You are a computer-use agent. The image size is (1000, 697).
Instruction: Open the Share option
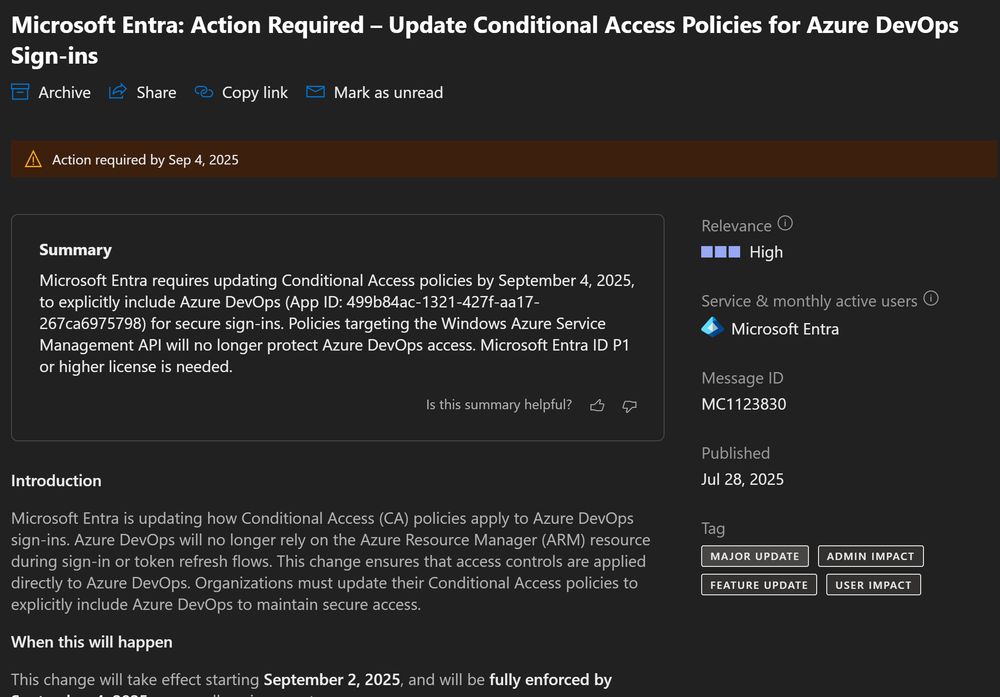click(x=142, y=92)
